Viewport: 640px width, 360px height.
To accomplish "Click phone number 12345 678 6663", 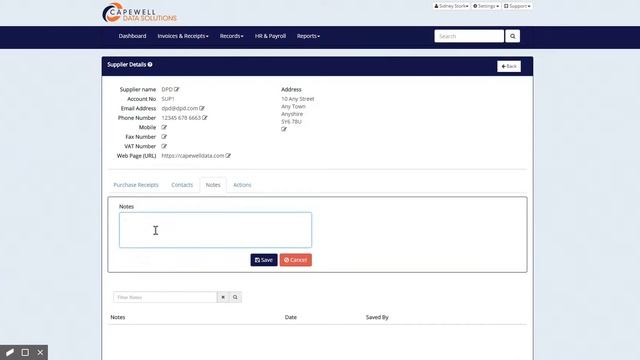I will [181, 118].
